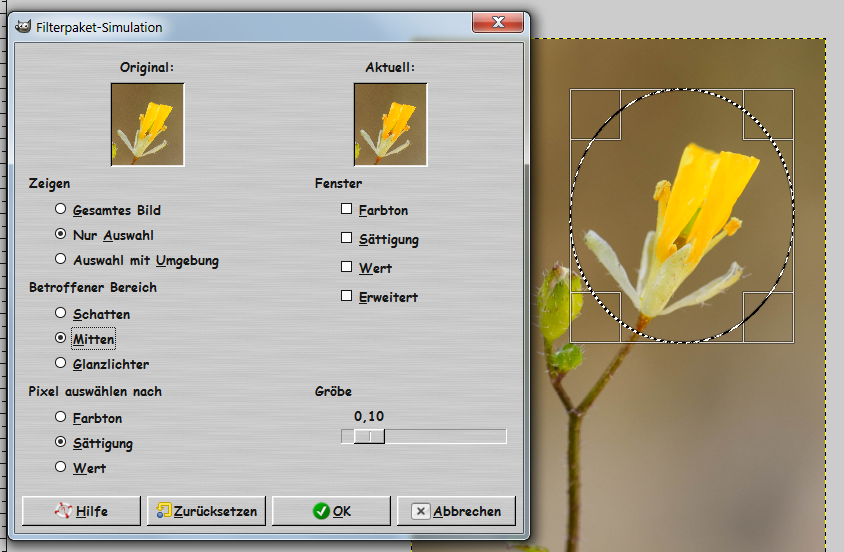Select pixels by Farbton radio button
This screenshot has height=552, width=844.
pos(60,417)
